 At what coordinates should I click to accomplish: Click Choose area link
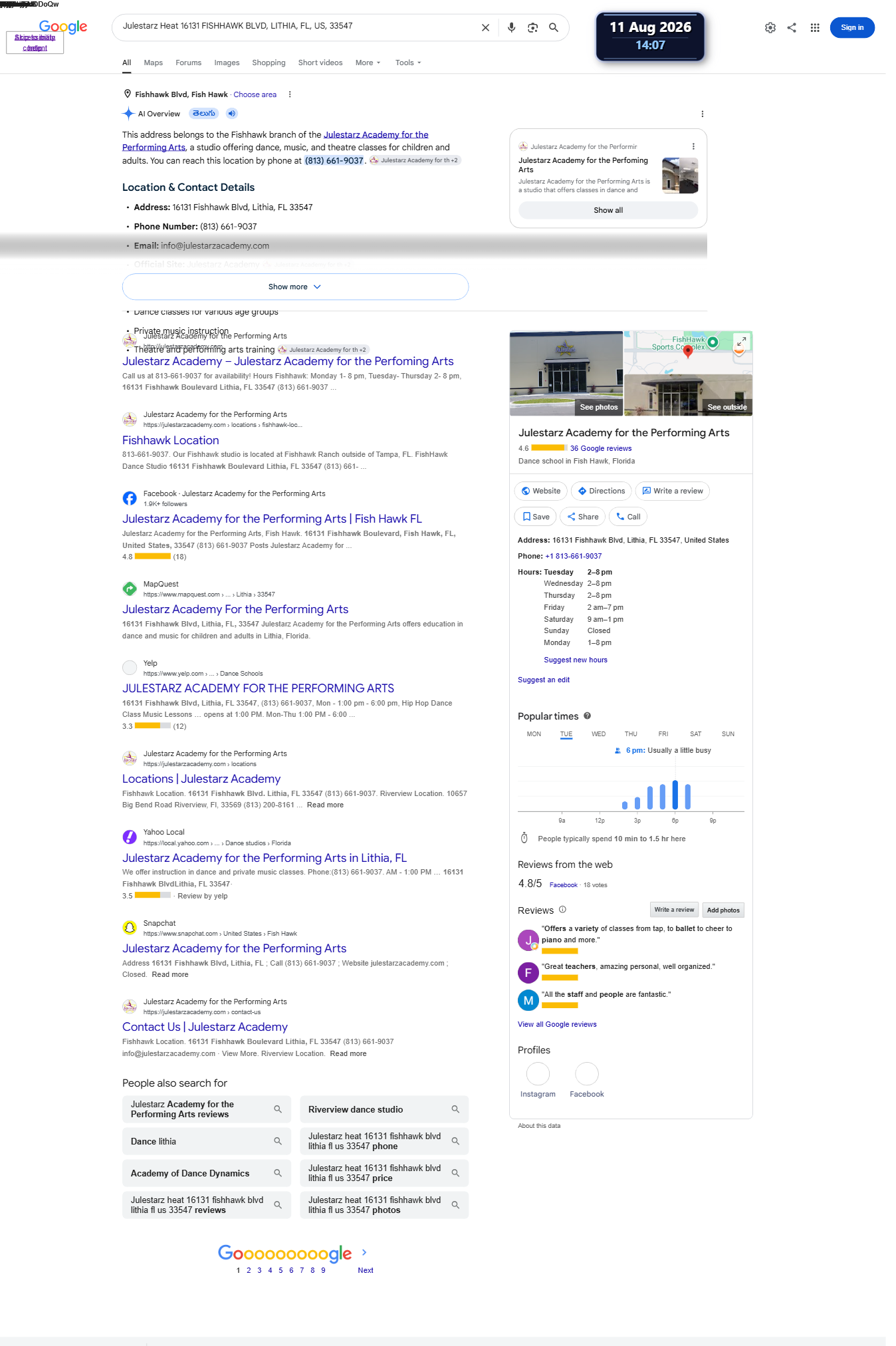pos(255,94)
